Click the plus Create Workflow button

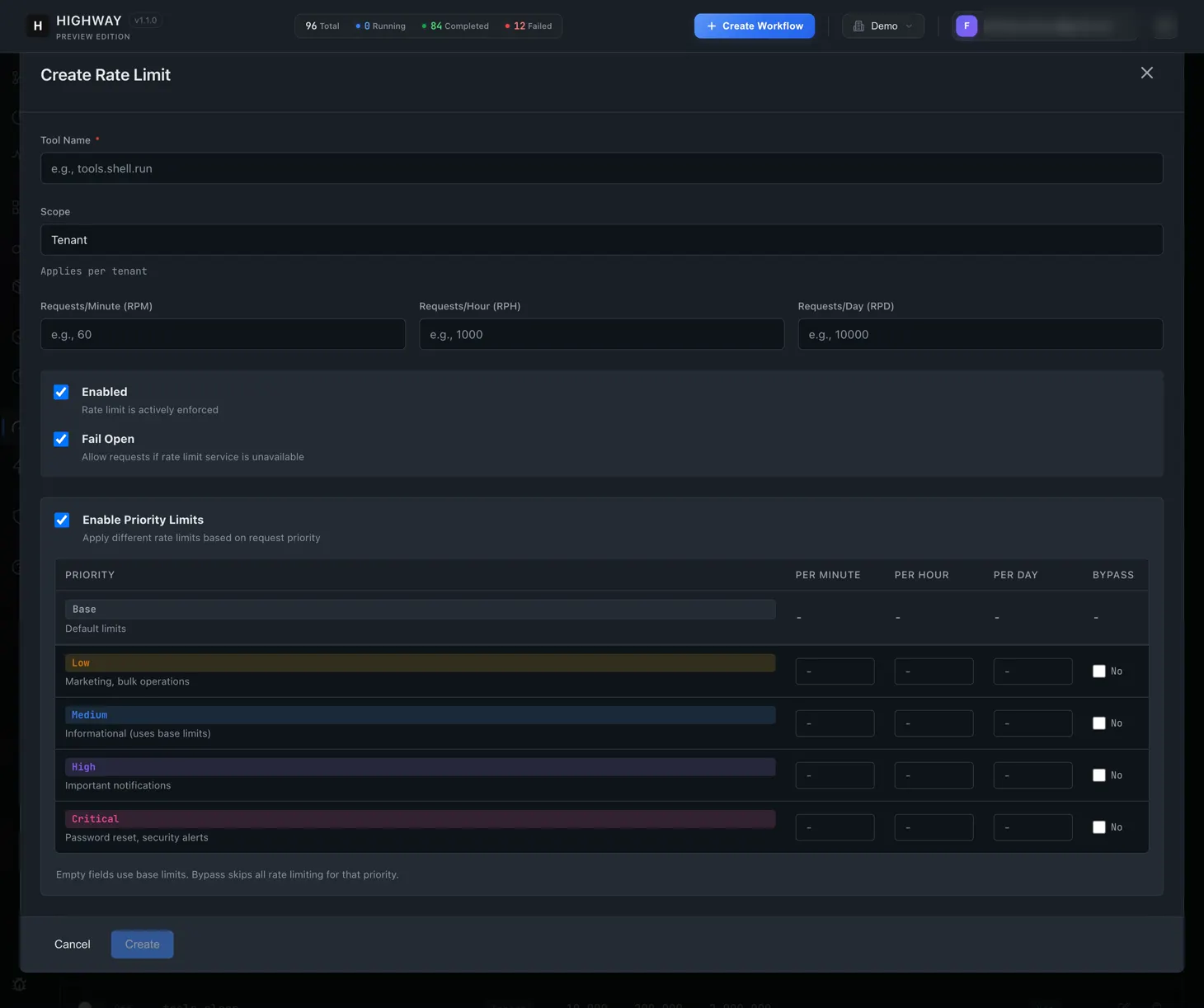pos(754,26)
